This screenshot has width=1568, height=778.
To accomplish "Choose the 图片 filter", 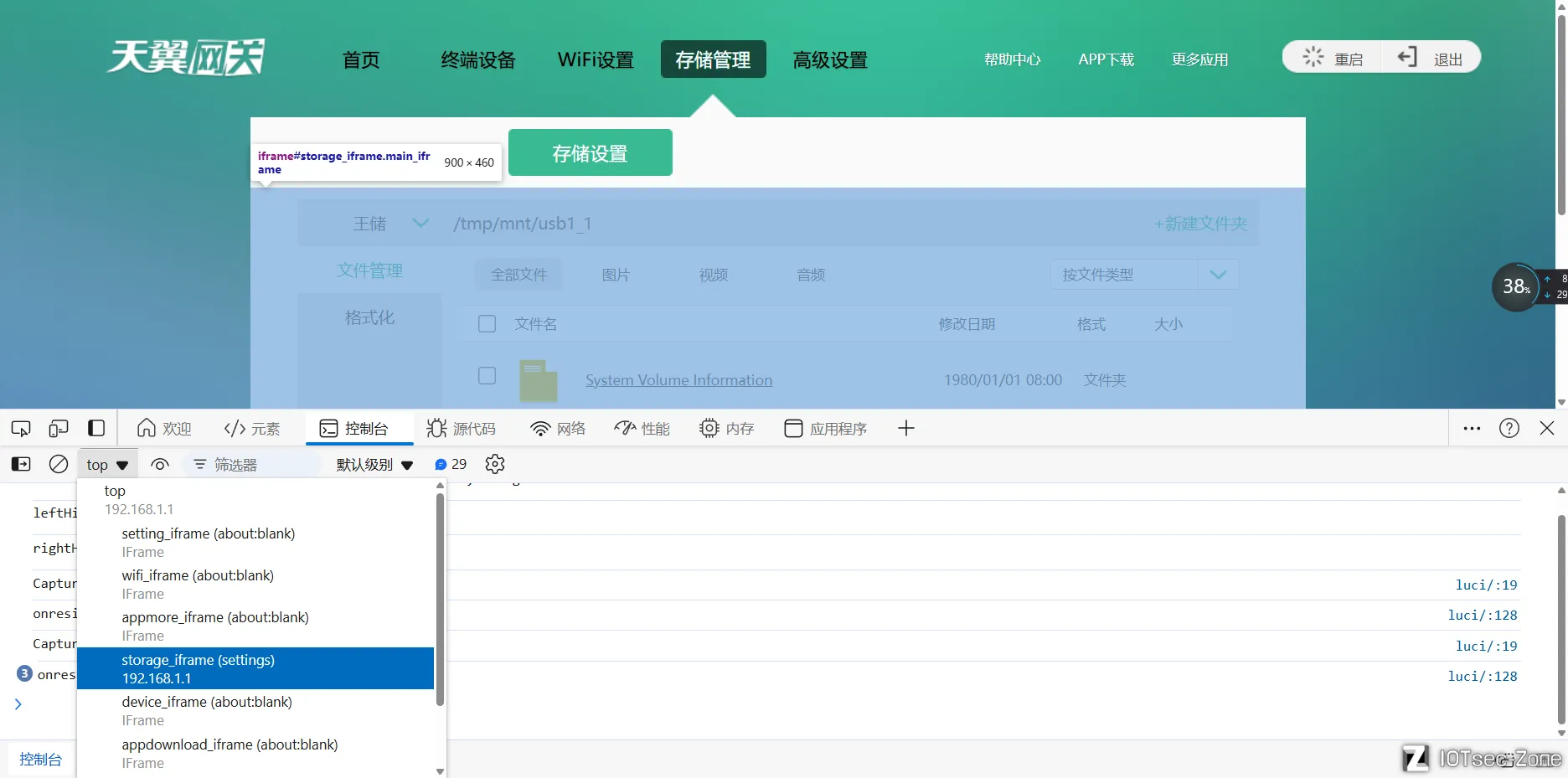I will [616, 275].
